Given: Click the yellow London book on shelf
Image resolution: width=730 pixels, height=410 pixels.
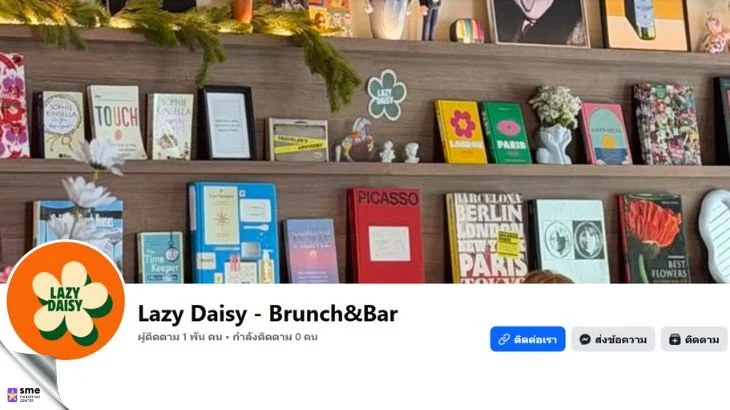Looking at the screenshot, I should click(460, 132).
